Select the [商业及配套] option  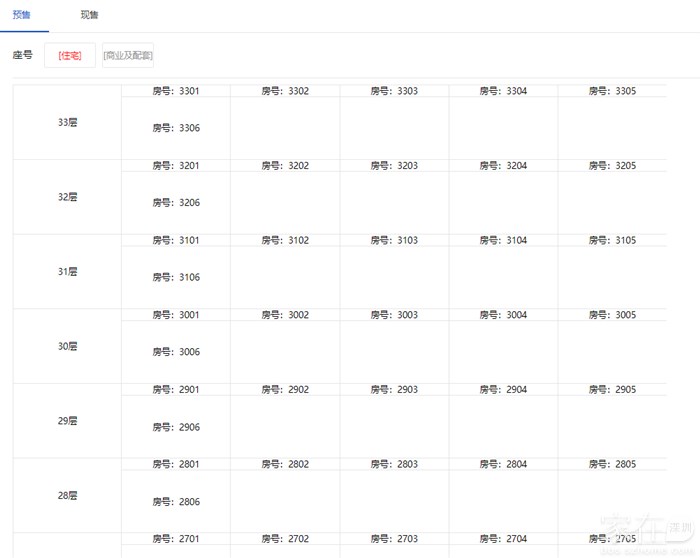pos(128,55)
